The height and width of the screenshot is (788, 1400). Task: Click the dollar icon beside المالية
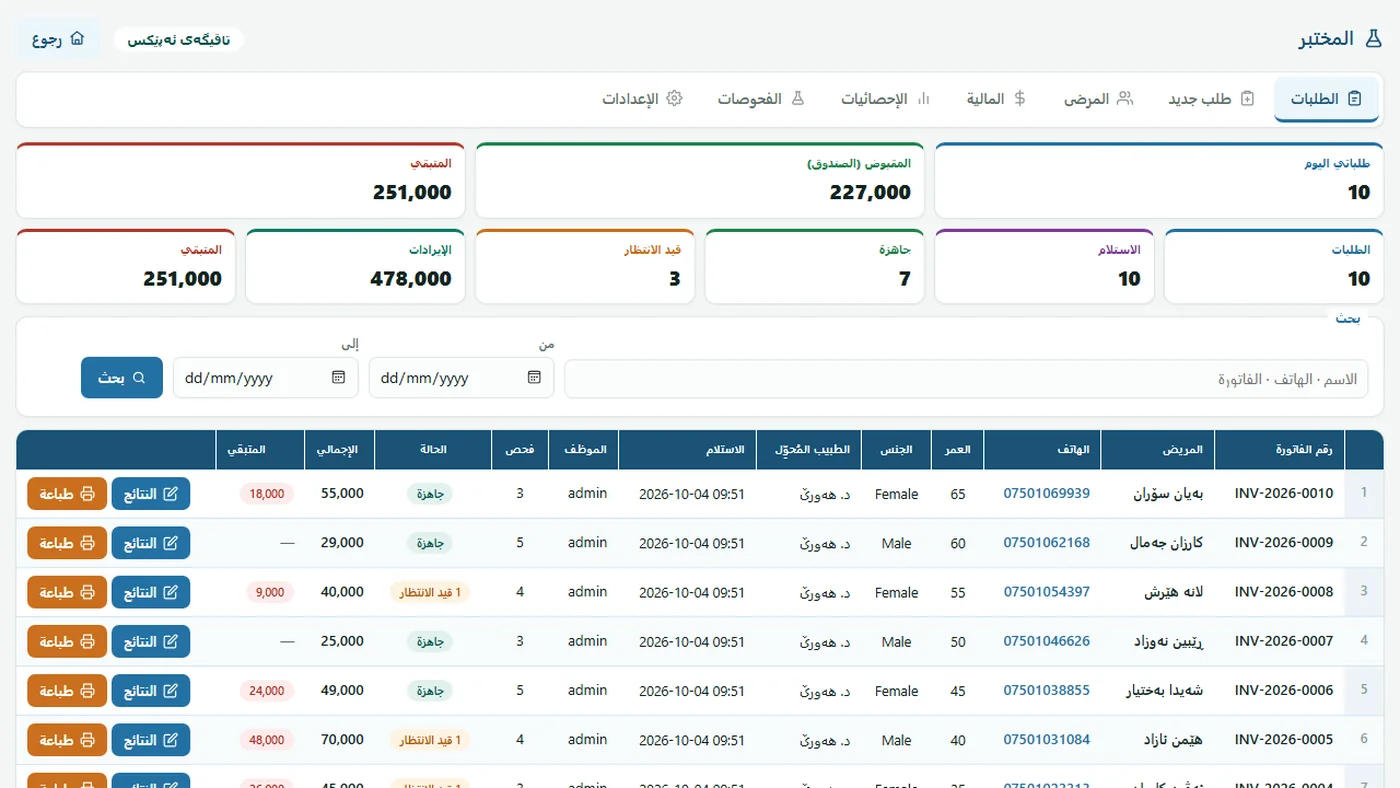point(1020,99)
